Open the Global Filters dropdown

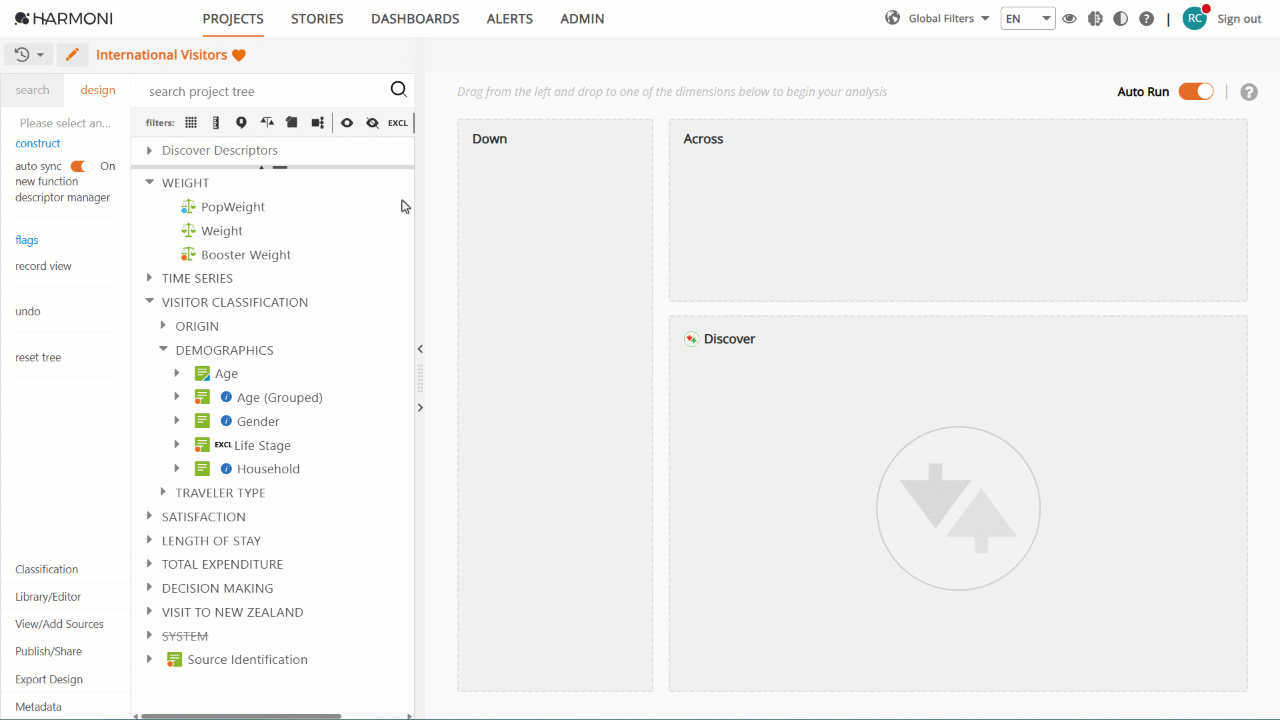coord(949,18)
